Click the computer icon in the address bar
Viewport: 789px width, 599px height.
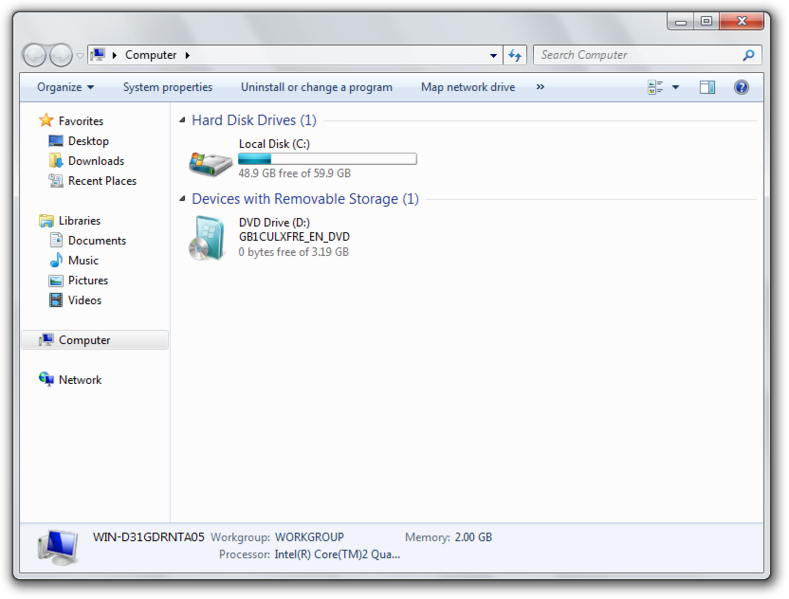pyautogui.click(x=99, y=54)
